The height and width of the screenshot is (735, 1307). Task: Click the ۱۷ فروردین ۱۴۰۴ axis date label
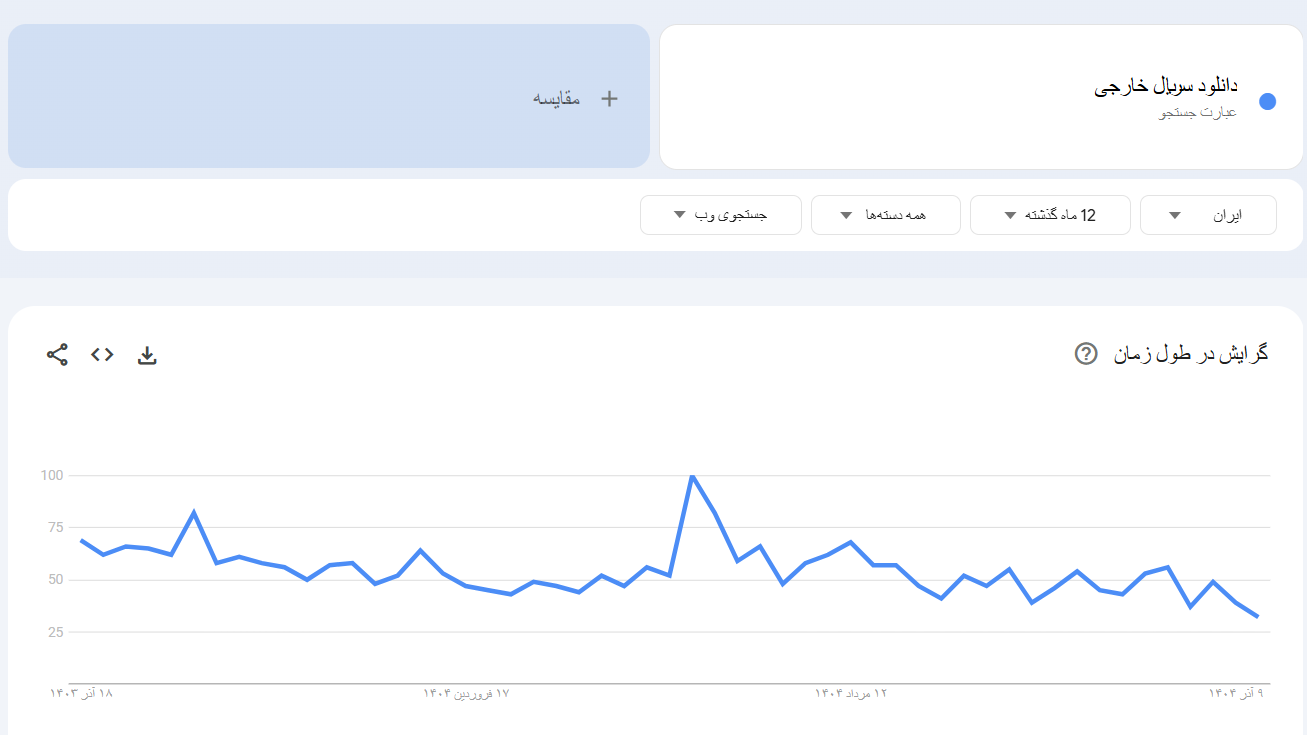tap(466, 692)
